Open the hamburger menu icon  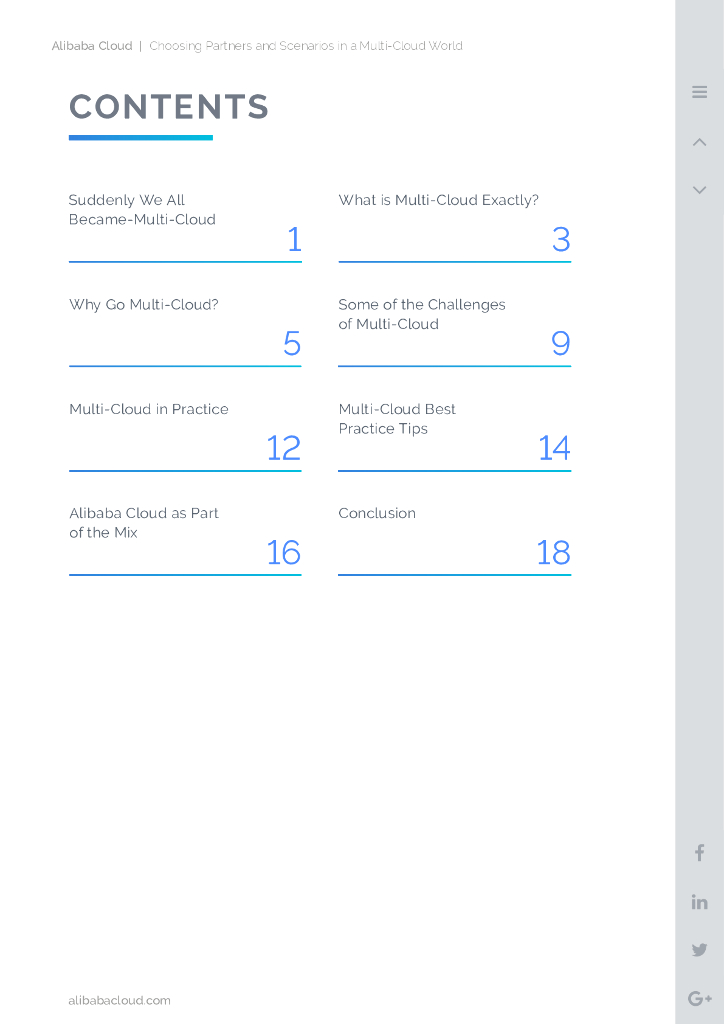699,92
